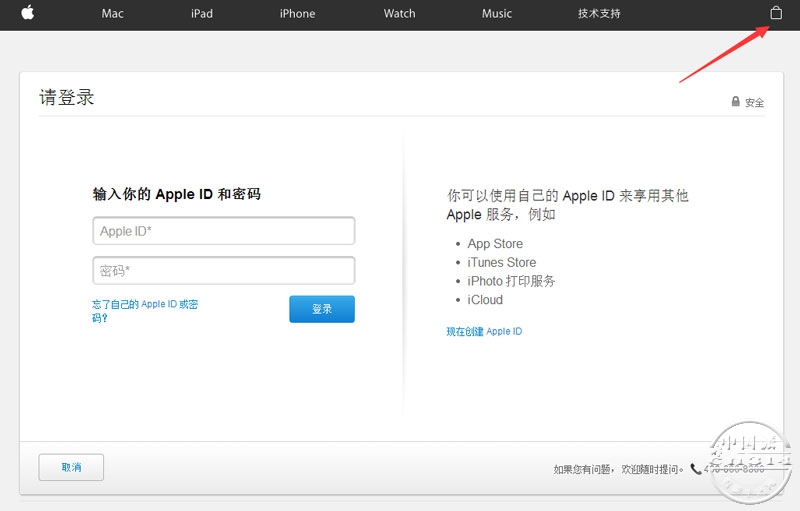Click the blue 登录 button
The image size is (800, 511).
[x=322, y=309]
